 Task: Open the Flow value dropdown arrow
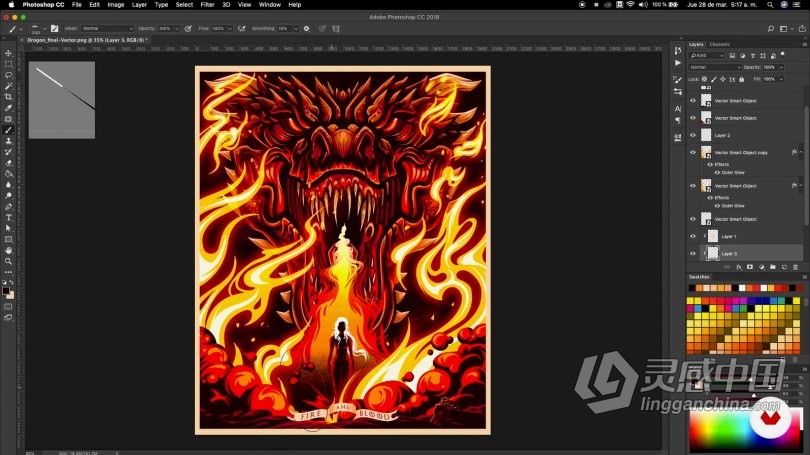[230, 29]
